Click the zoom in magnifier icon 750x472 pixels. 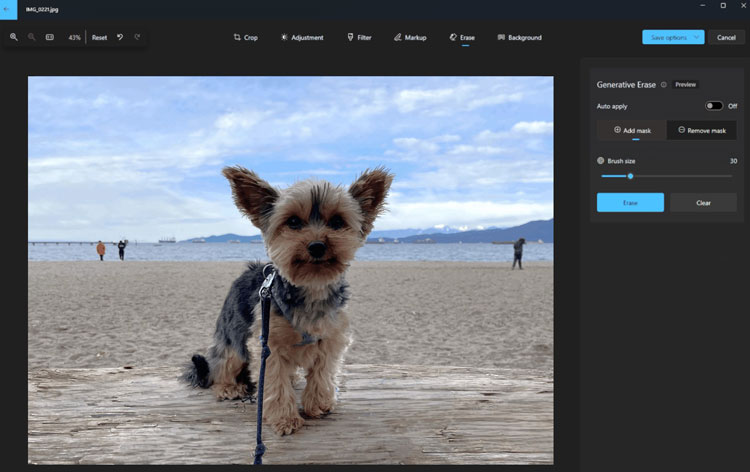coord(14,37)
